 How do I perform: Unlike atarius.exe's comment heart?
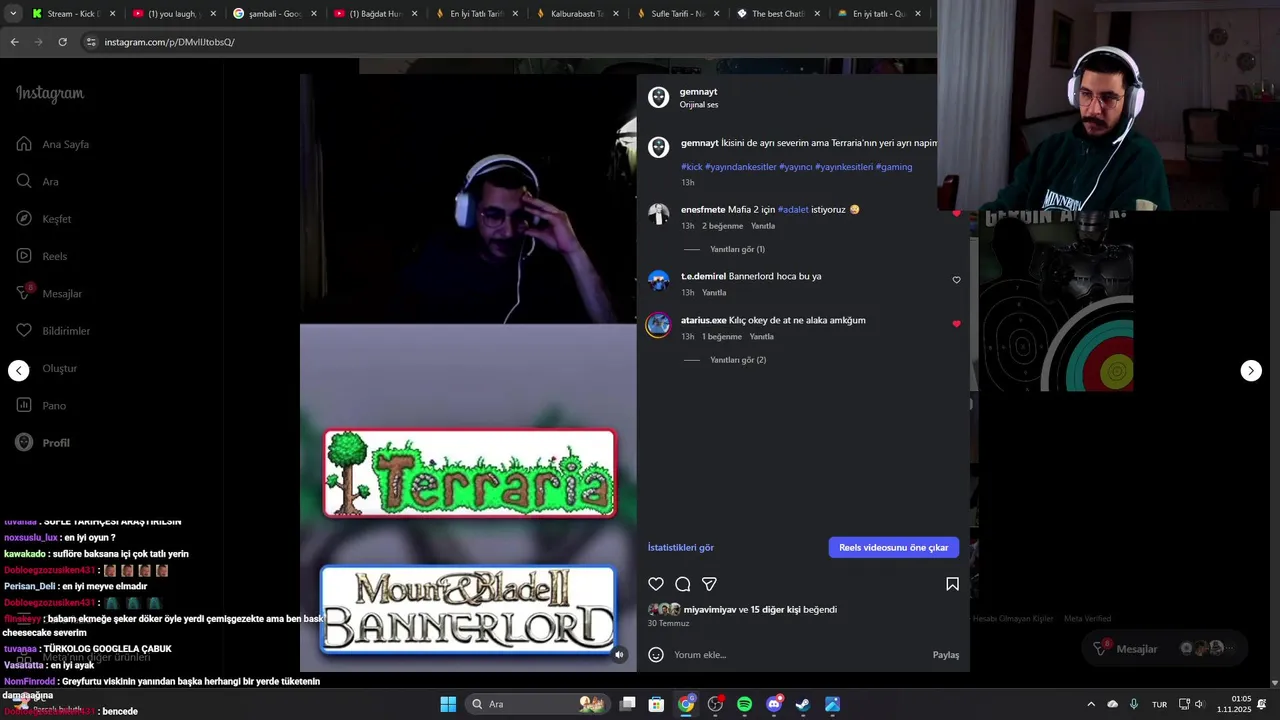pos(956,324)
